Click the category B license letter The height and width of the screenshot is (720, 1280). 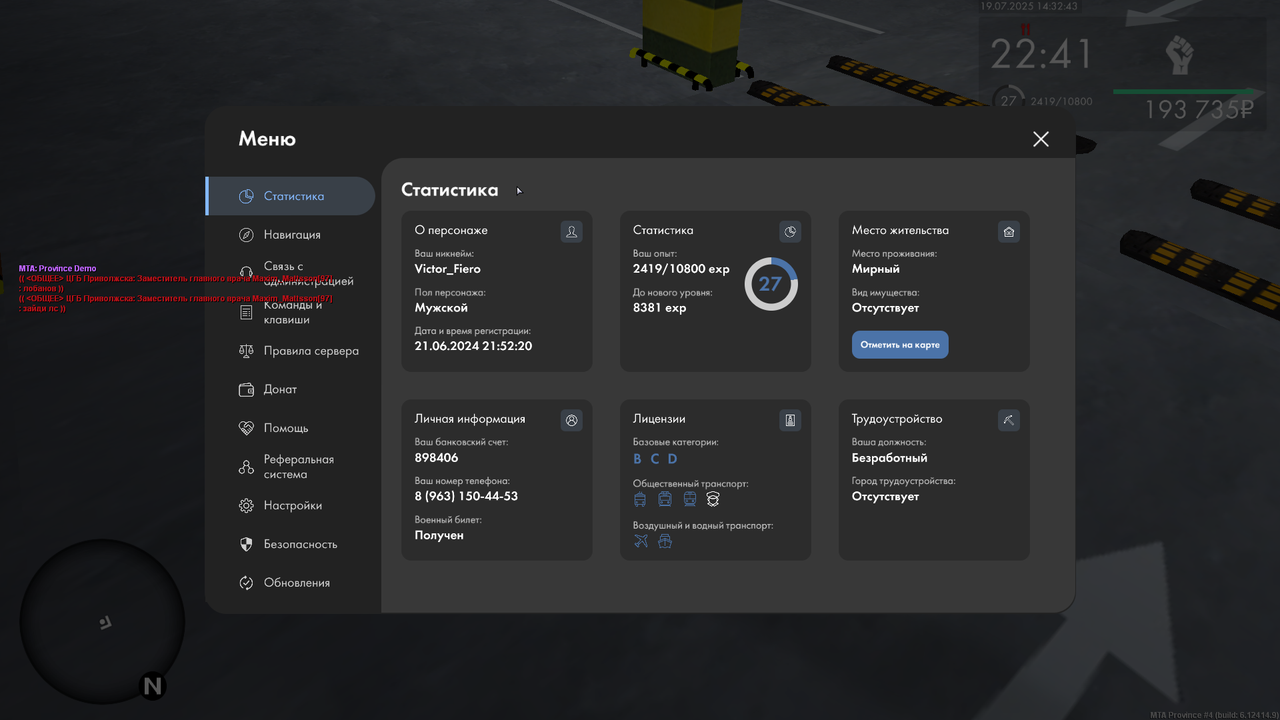637,459
